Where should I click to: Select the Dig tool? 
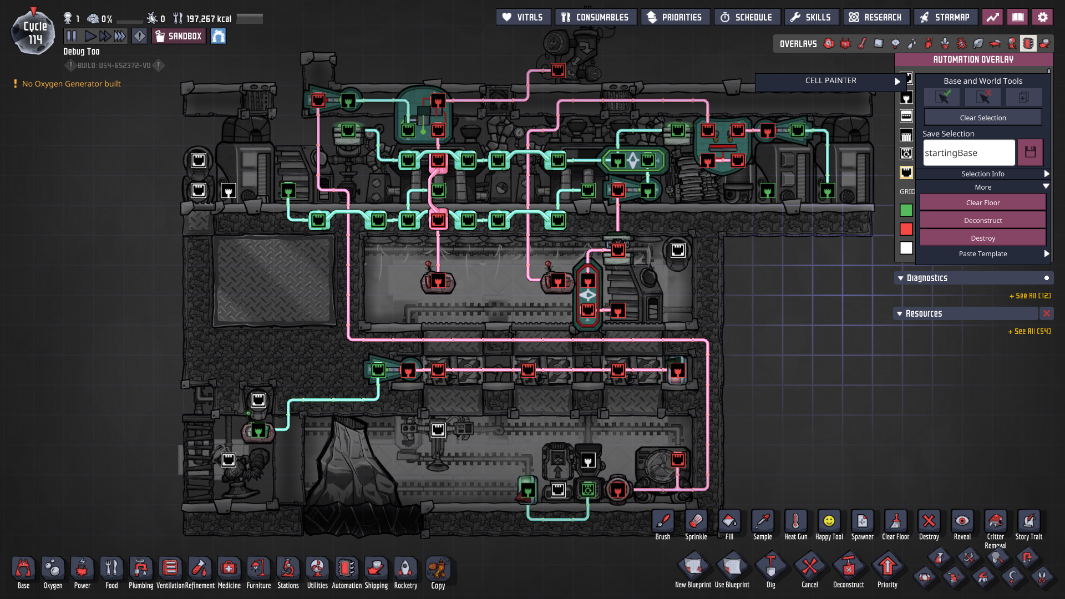770,566
